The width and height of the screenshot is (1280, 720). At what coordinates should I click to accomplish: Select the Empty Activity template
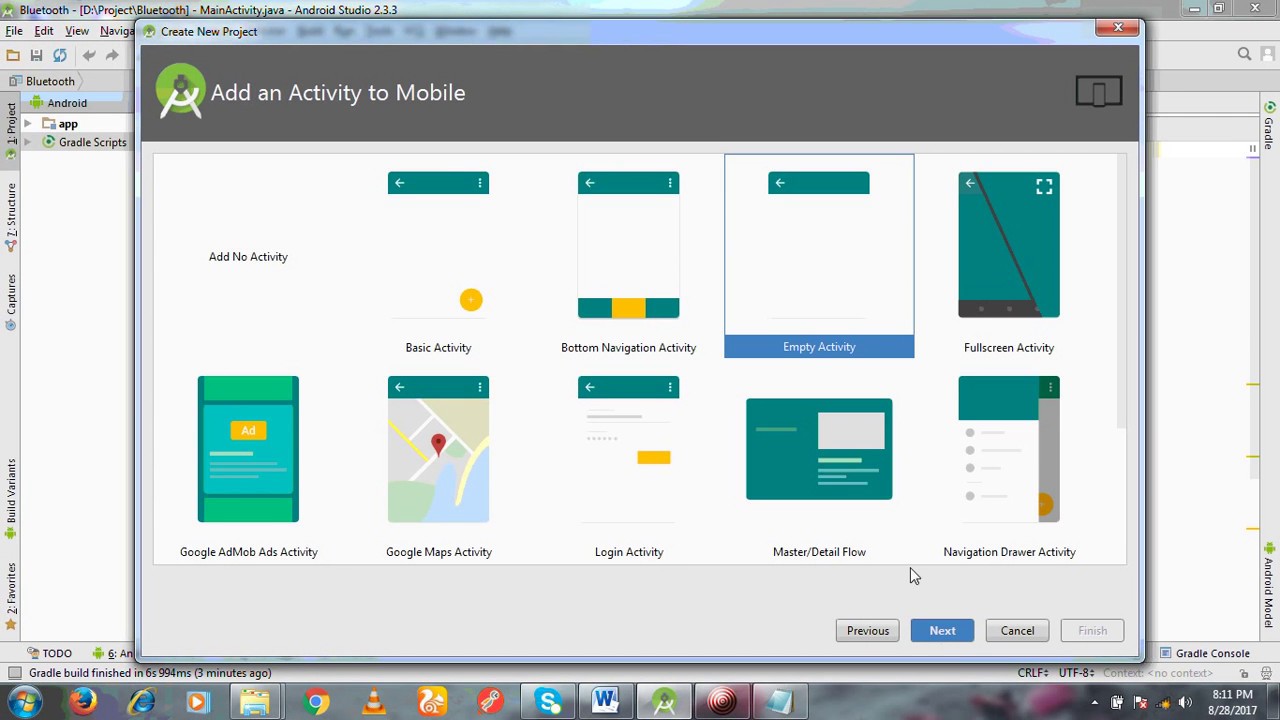coord(819,256)
